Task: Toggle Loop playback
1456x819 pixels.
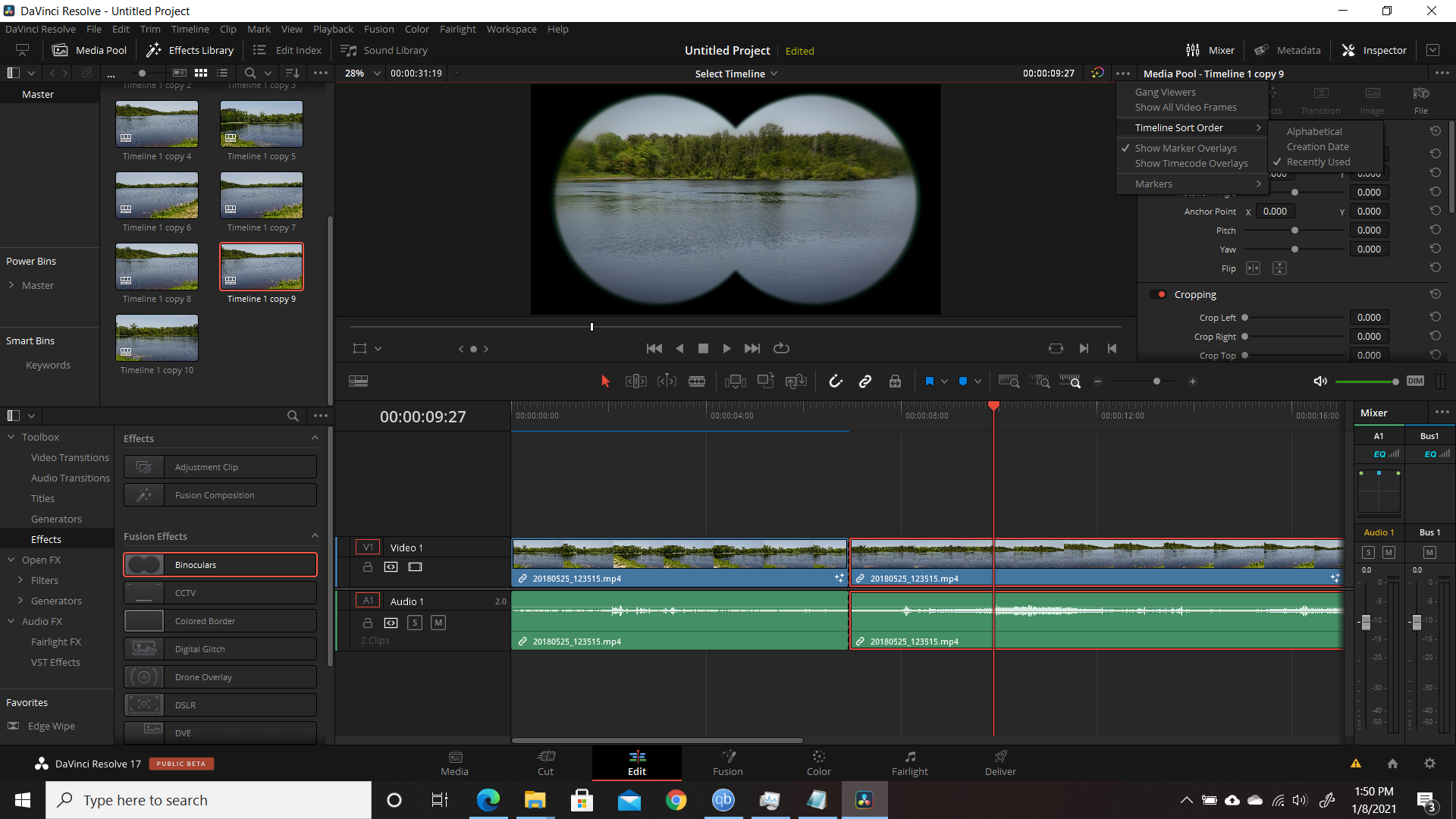Action: (x=781, y=349)
